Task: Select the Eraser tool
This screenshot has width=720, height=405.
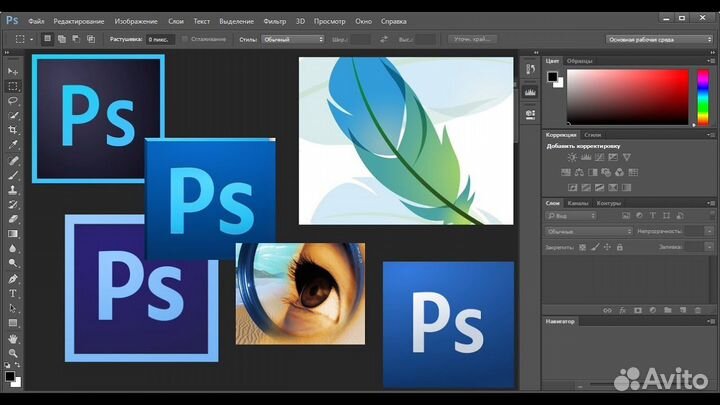Action: (x=13, y=219)
